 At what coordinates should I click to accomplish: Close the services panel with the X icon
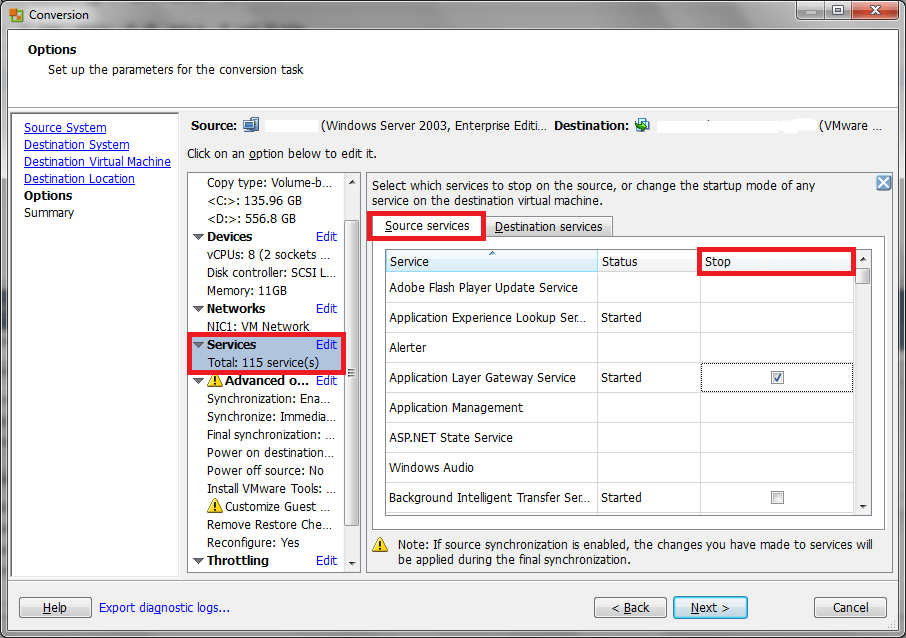(883, 183)
